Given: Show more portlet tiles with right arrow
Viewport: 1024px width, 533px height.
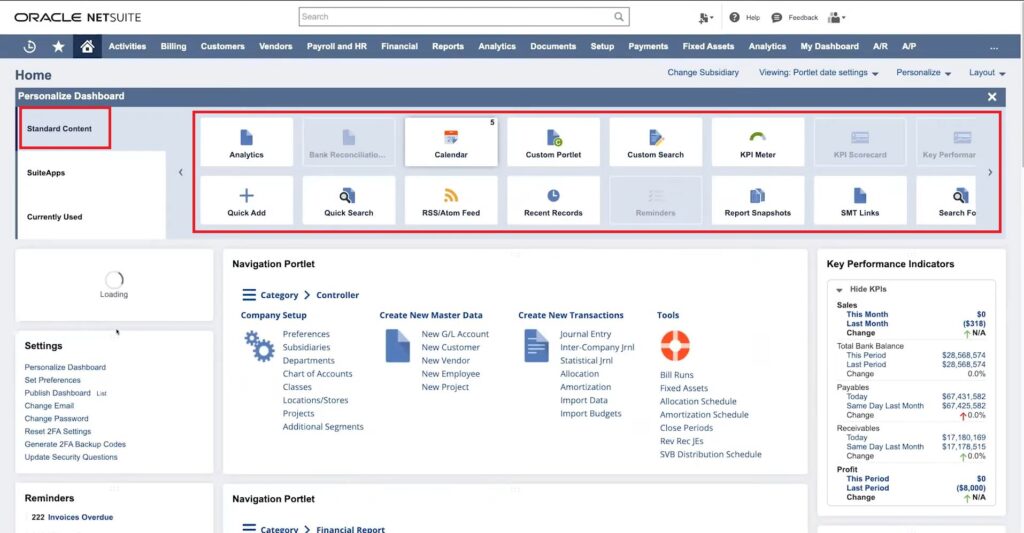Looking at the screenshot, I should pos(990,172).
